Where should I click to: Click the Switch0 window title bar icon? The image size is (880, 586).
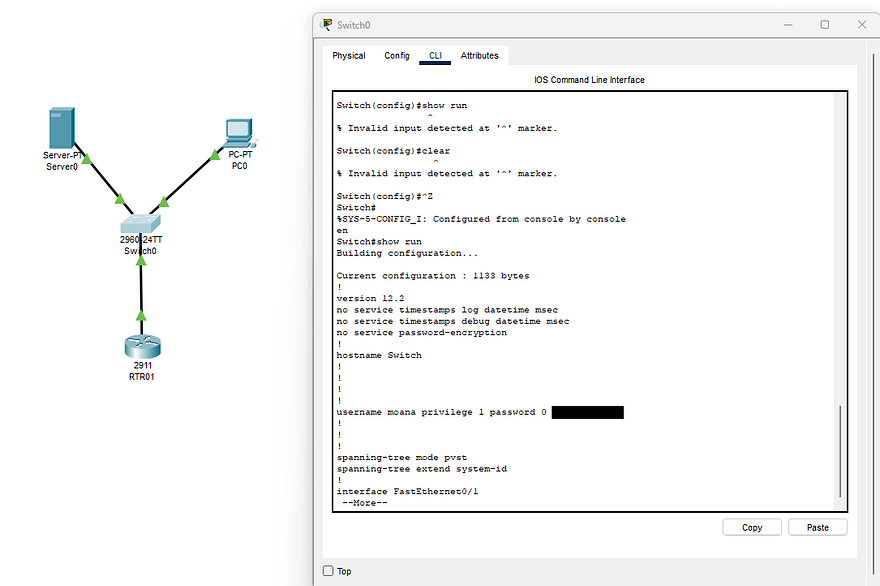(x=327, y=24)
